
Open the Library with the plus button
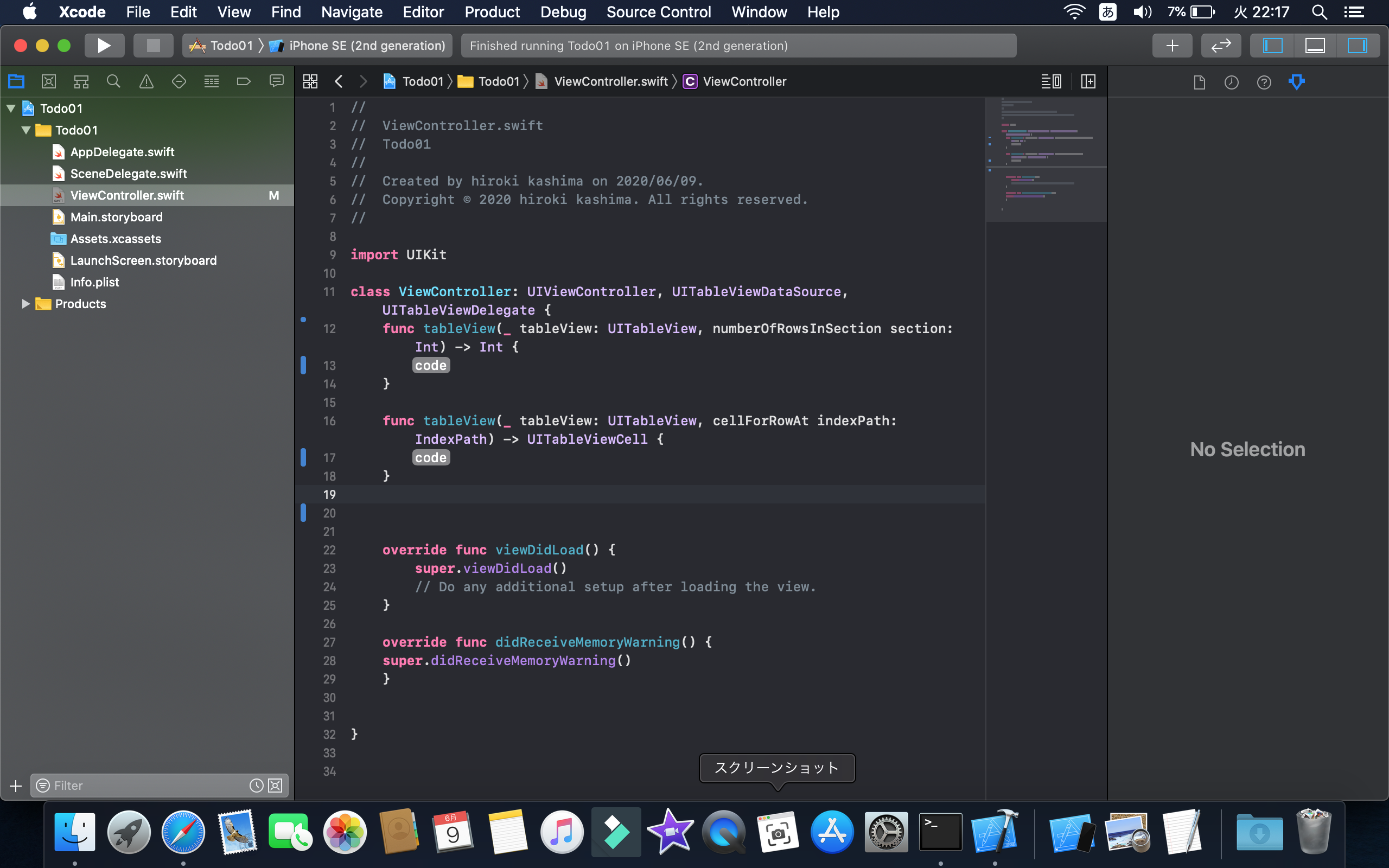[x=1171, y=46]
